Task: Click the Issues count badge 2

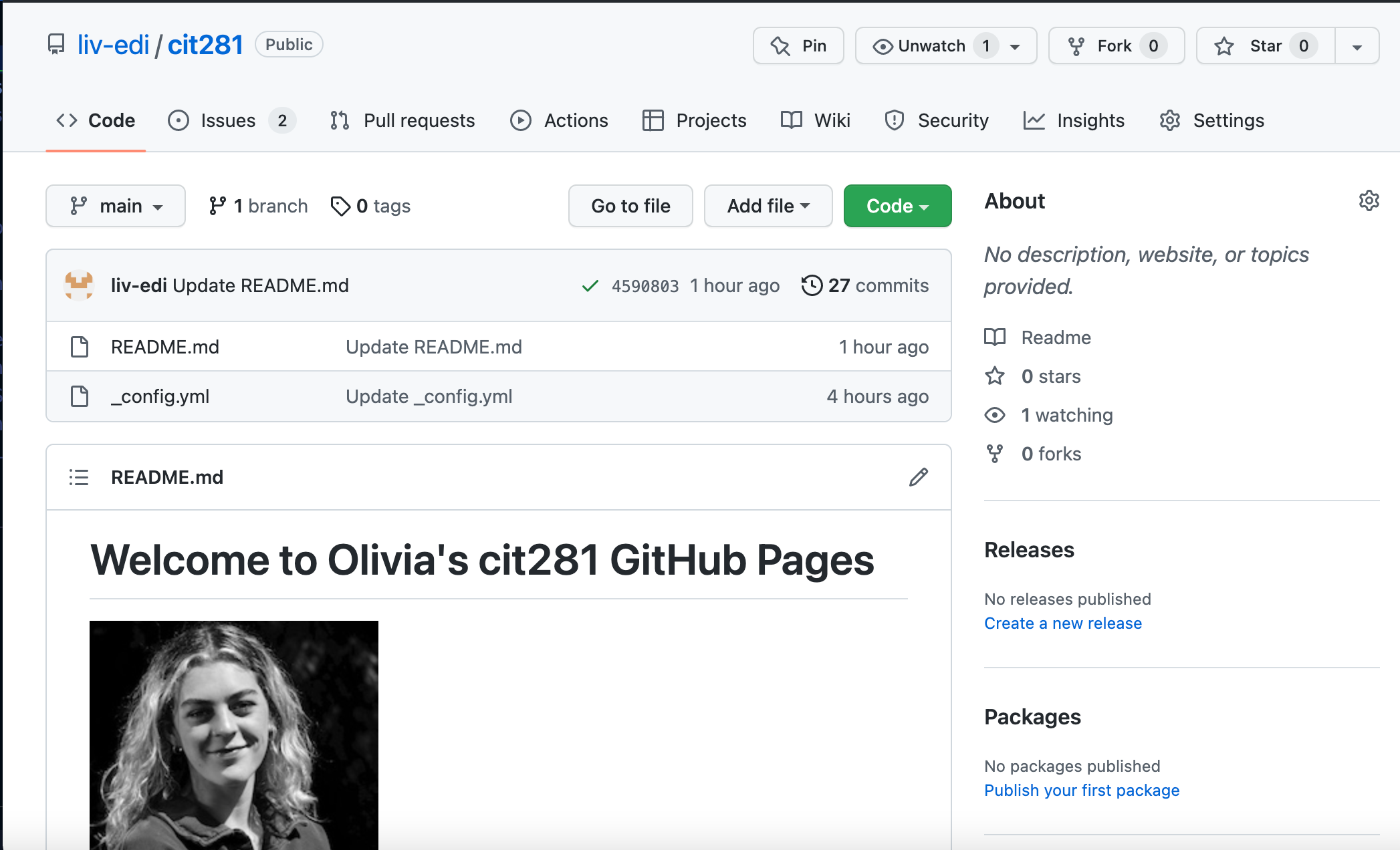Action: [x=282, y=120]
